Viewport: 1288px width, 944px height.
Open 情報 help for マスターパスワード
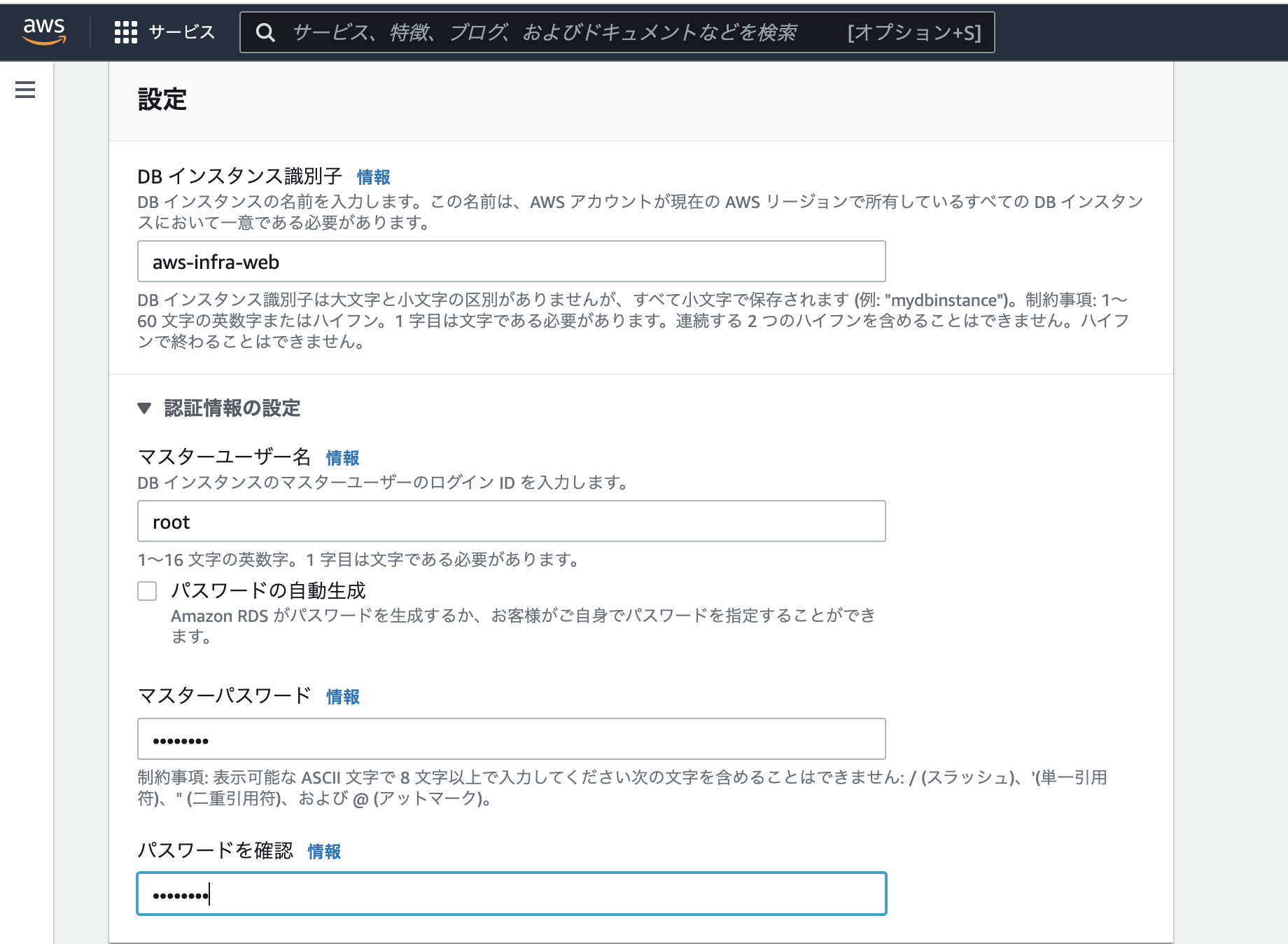pyautogui.click(x=342, y=697)
